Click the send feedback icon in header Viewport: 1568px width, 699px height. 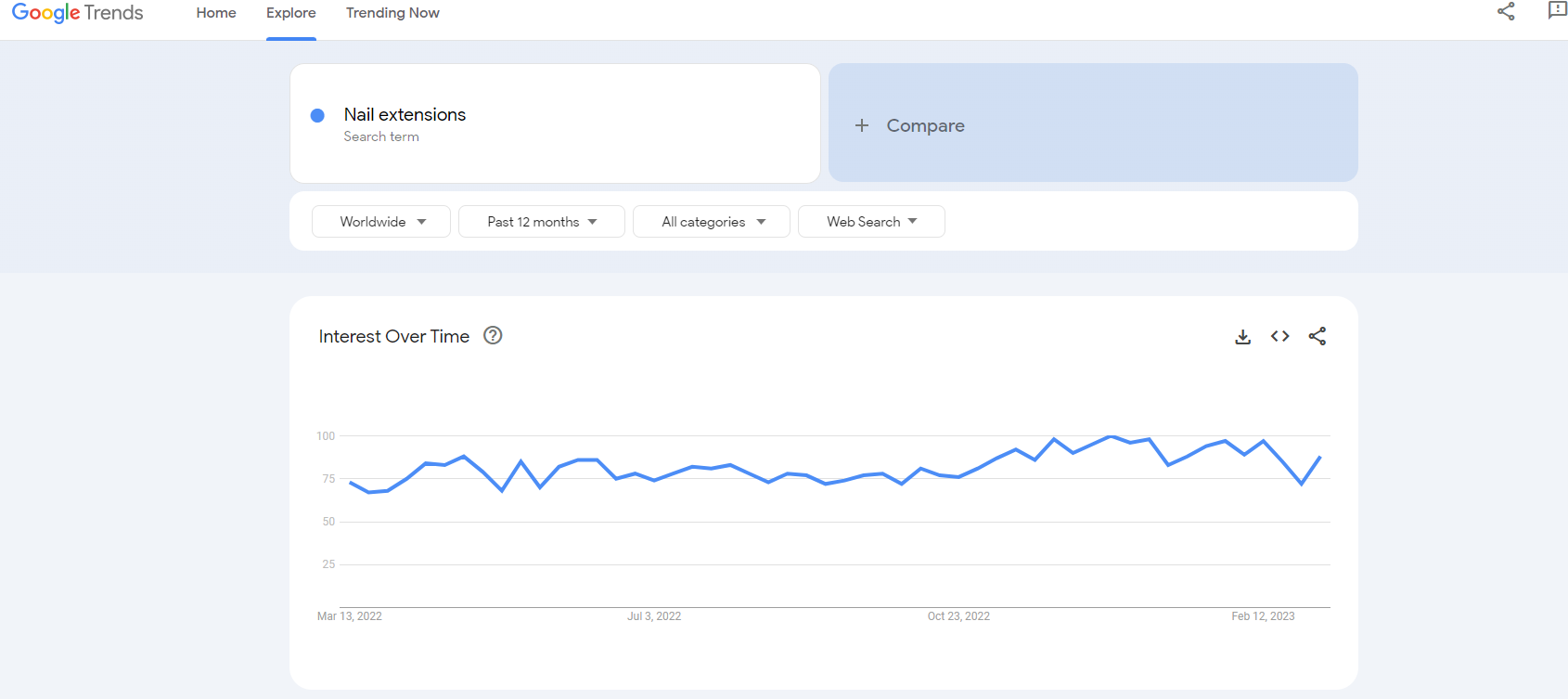click(x=1558, y=10)
